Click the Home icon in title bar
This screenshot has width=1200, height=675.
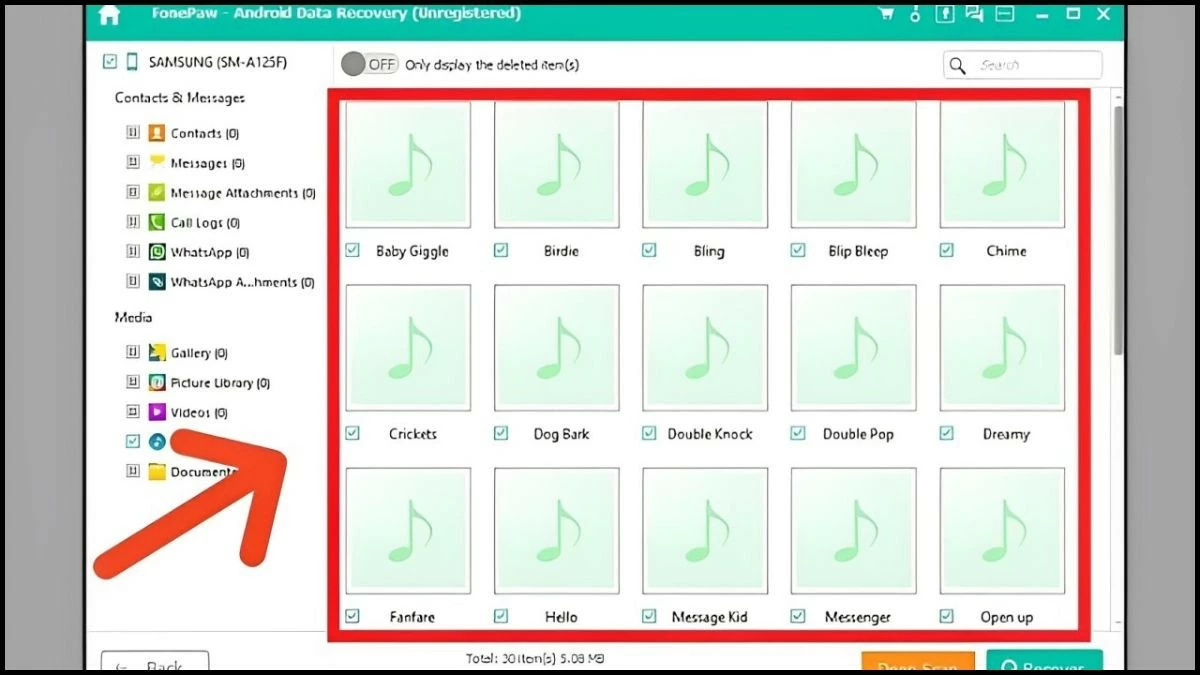107,14
